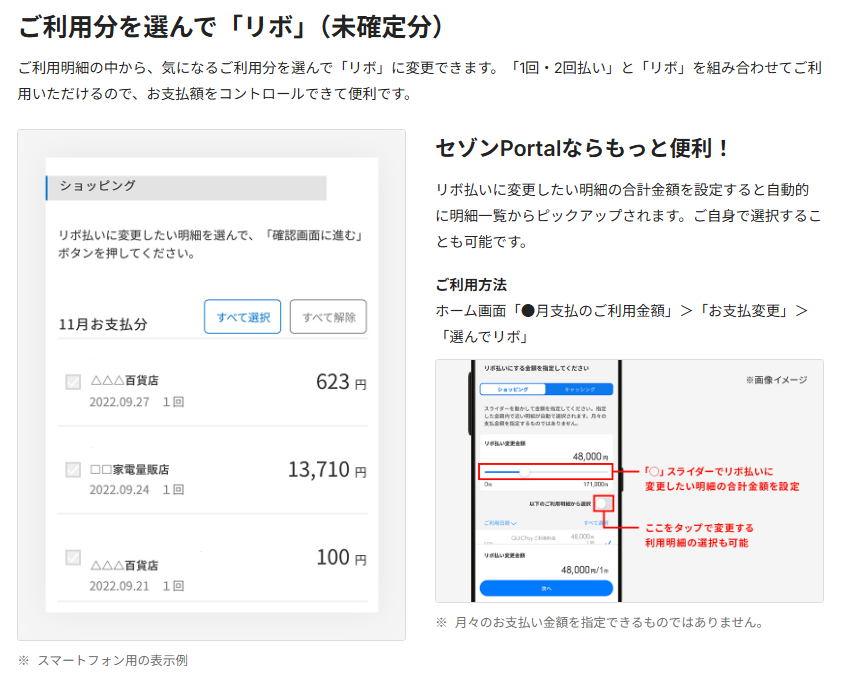856x675 pixels.
Task: Switch to the キャッシング tab
Action: coord(579,389)
